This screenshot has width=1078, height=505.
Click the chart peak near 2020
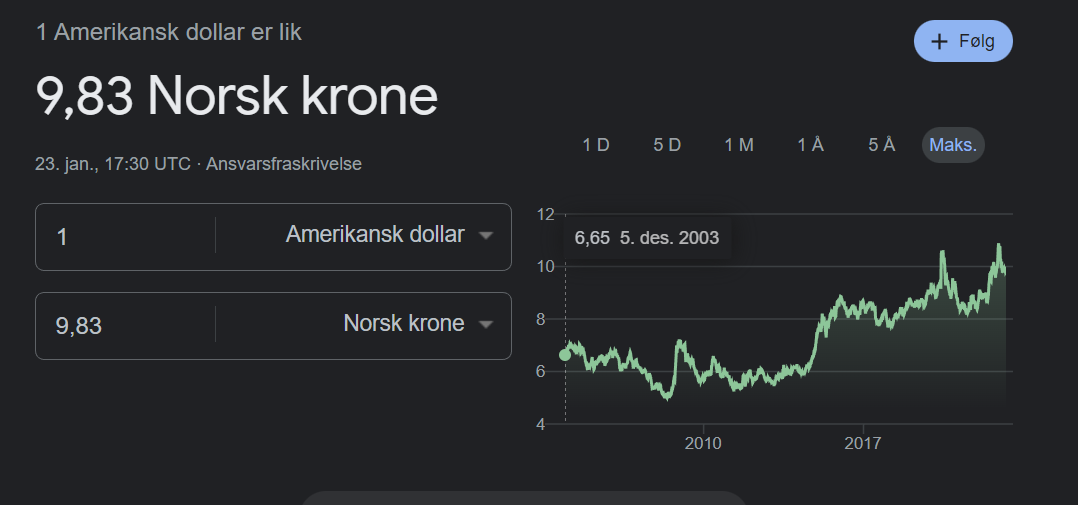(x=942, y=253)
